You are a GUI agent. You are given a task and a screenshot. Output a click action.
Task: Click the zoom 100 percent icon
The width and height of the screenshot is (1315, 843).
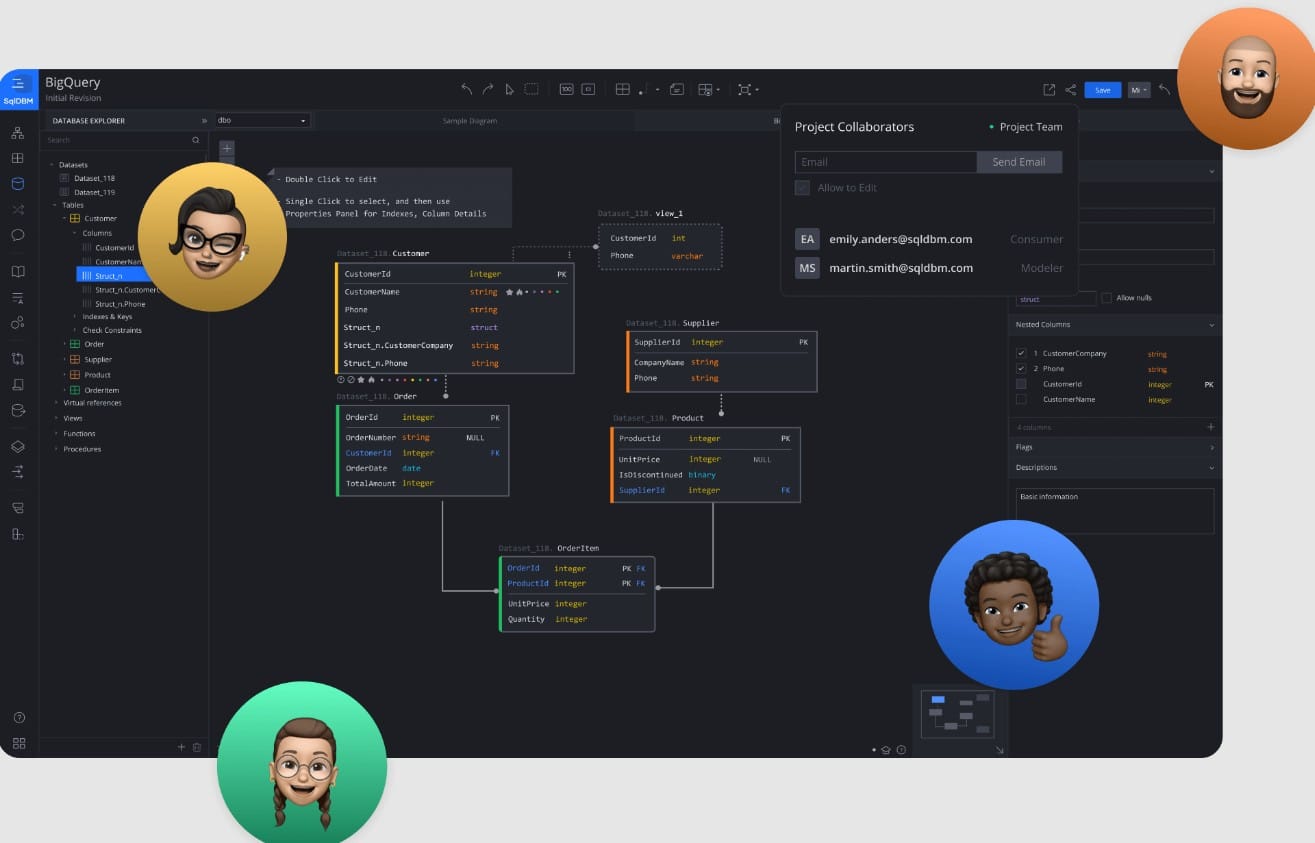[566, 89]
